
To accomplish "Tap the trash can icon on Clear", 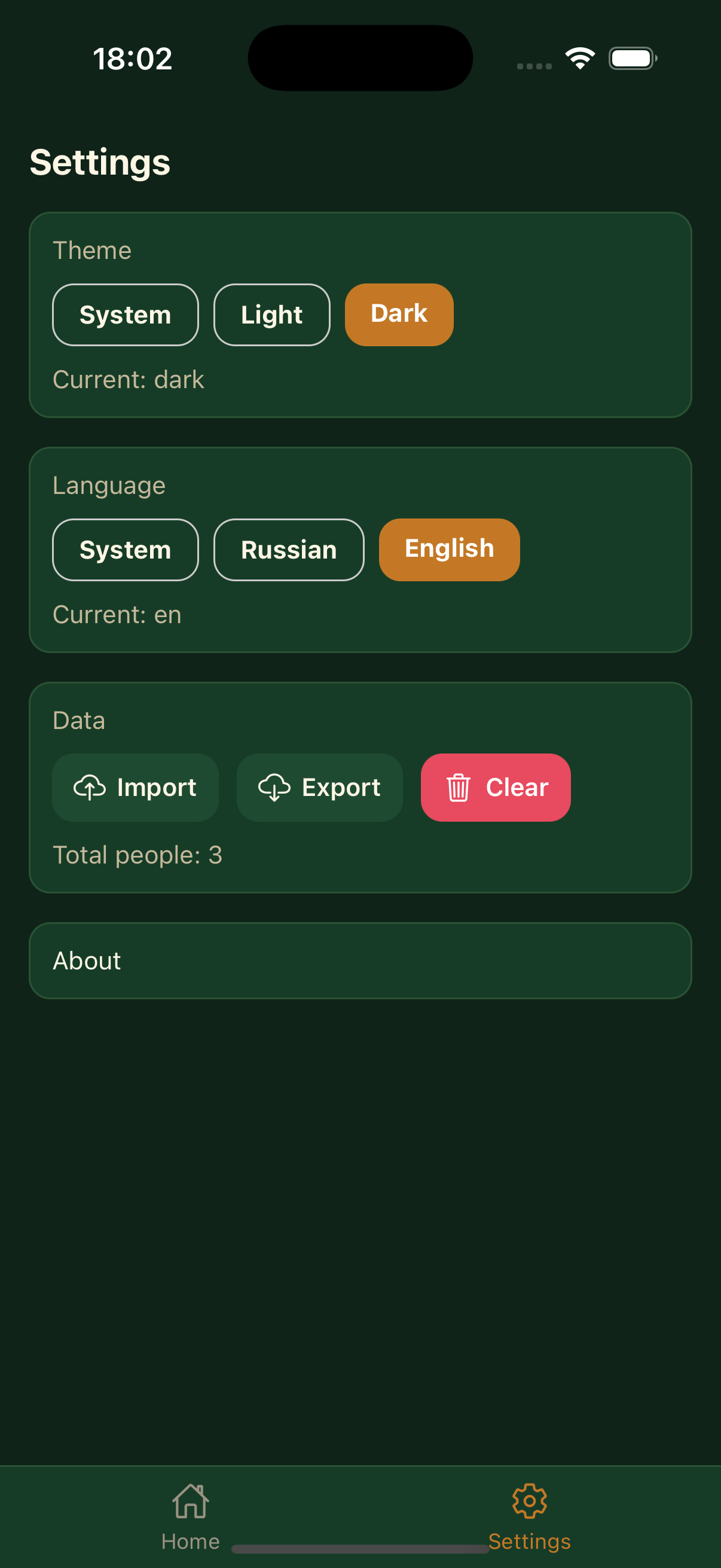I will point(458,787).
